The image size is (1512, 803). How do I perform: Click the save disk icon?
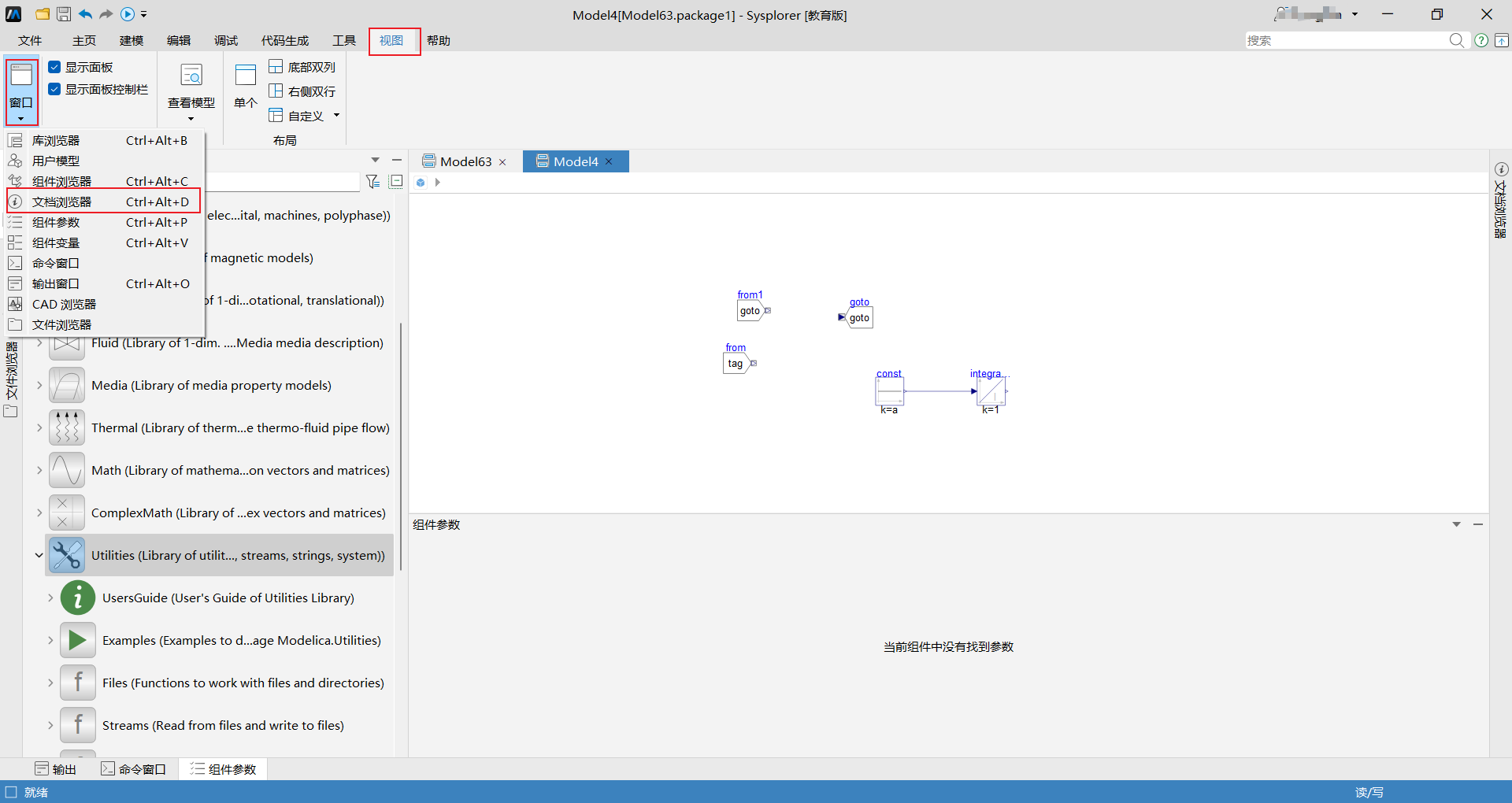[64, 14]
